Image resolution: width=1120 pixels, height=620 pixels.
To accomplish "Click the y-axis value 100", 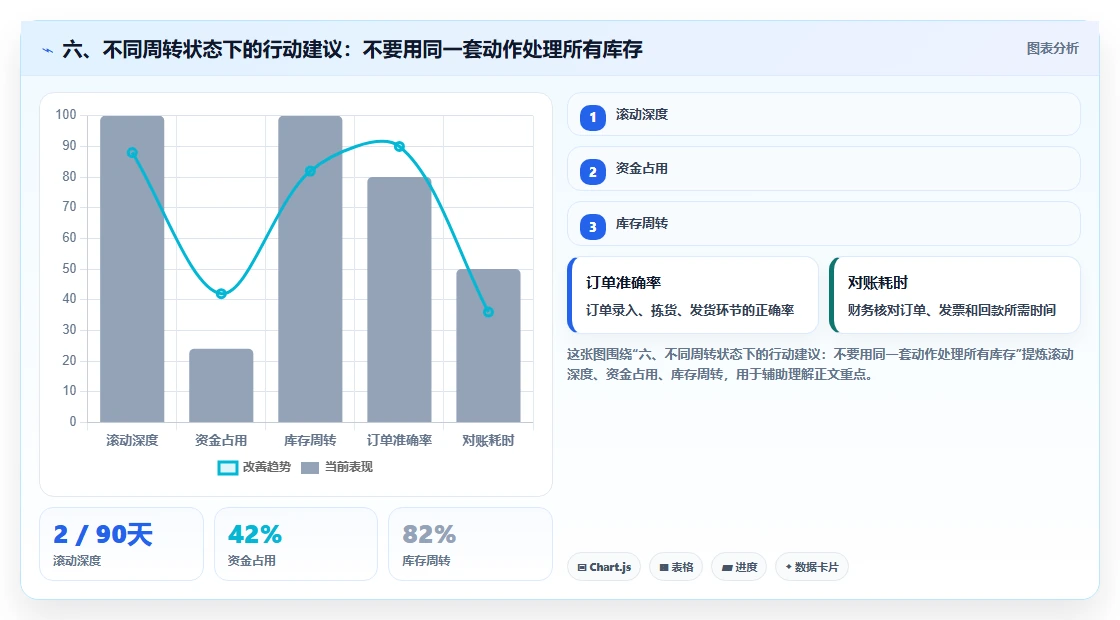I will pyautogui.click(x=66, y=115).
